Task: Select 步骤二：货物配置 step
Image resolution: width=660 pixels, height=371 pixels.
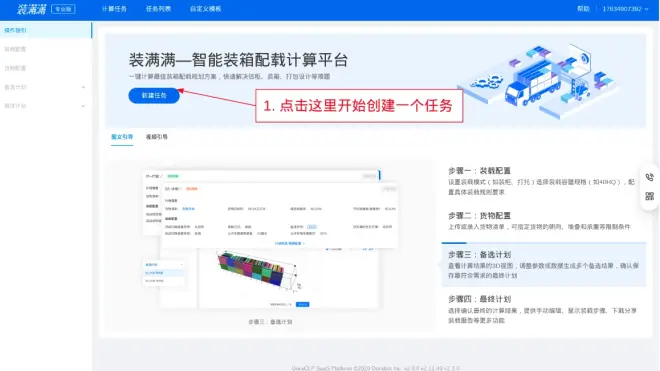Action: (x=543, y=221)
